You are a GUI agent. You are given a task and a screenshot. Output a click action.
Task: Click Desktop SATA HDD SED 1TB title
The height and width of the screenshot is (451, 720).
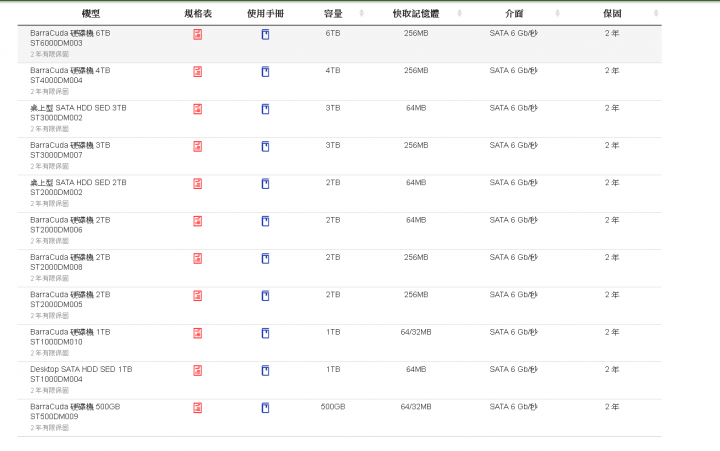click(x=81, y=369)
